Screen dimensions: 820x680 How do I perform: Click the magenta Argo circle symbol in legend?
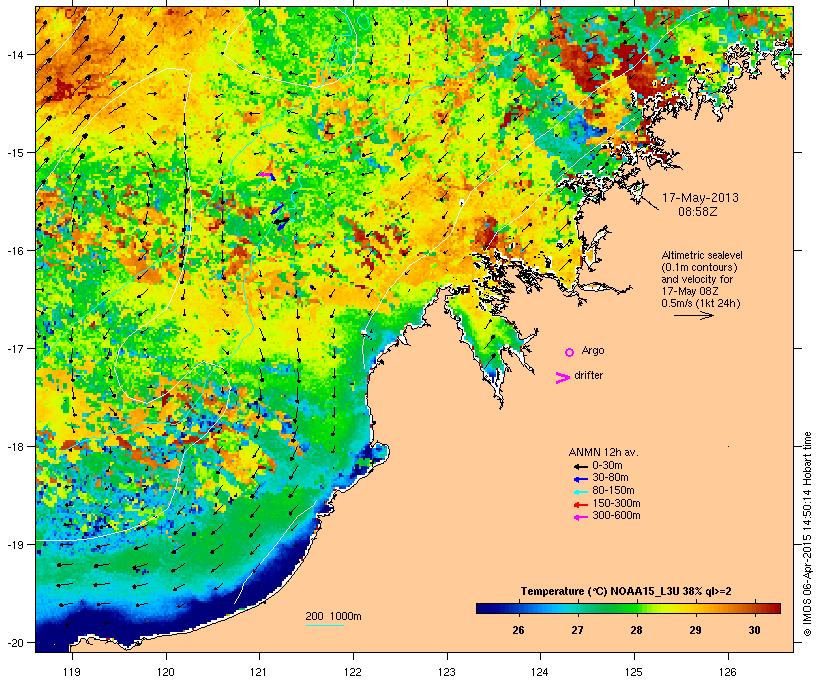[570, 352]
